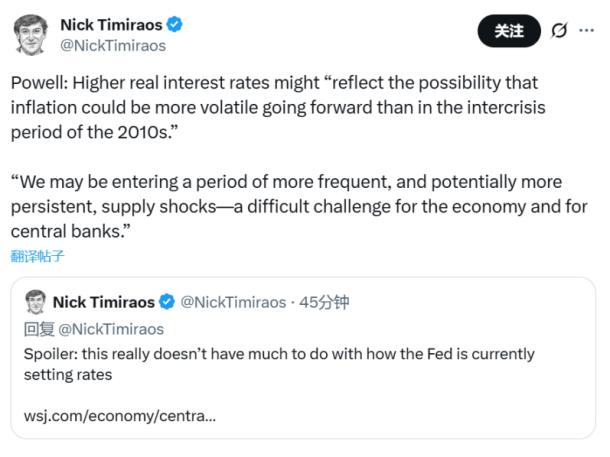Click the Grok icon beside the follow button

560,31
